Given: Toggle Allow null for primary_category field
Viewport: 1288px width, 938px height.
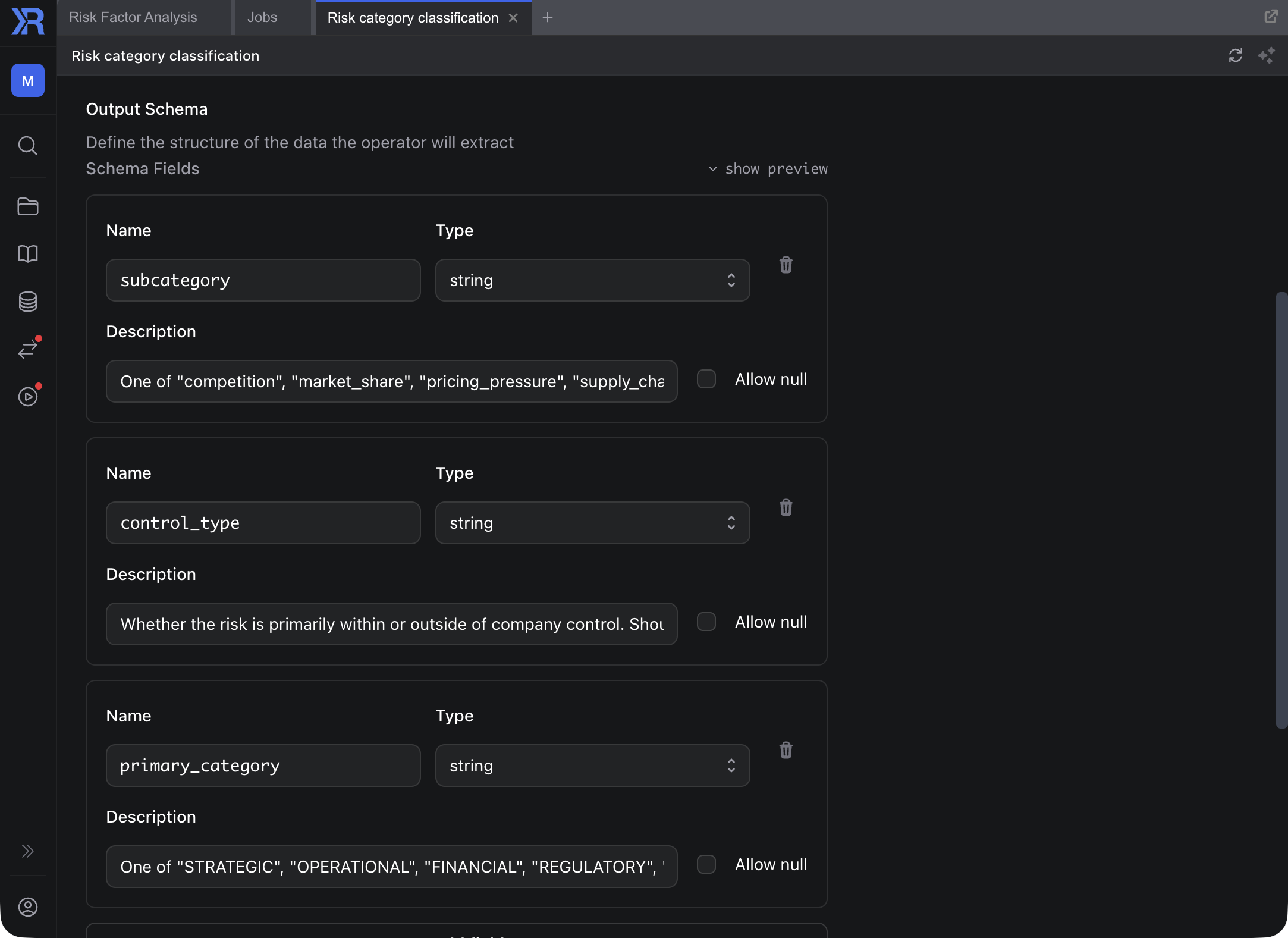Looking at the screenshot, I should [x=706, y=864].
